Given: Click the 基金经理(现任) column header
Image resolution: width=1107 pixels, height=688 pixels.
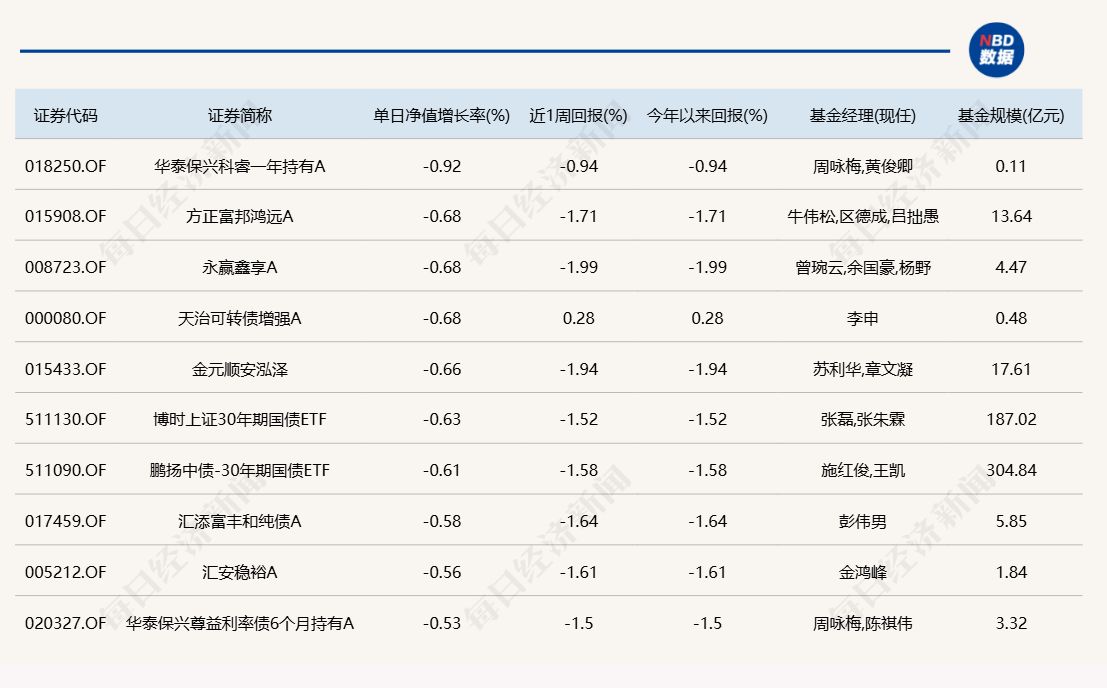Looking at the screenshot, I should pos(862,115).
